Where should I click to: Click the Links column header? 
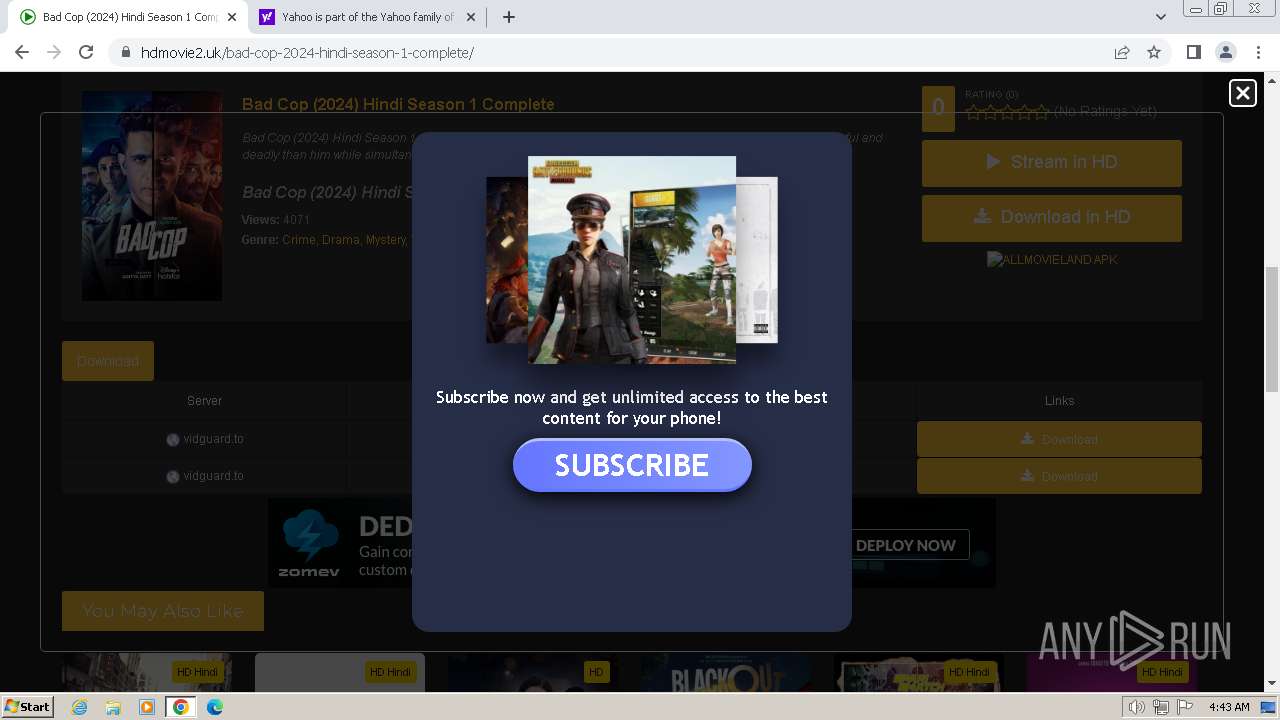point(1059,400)
